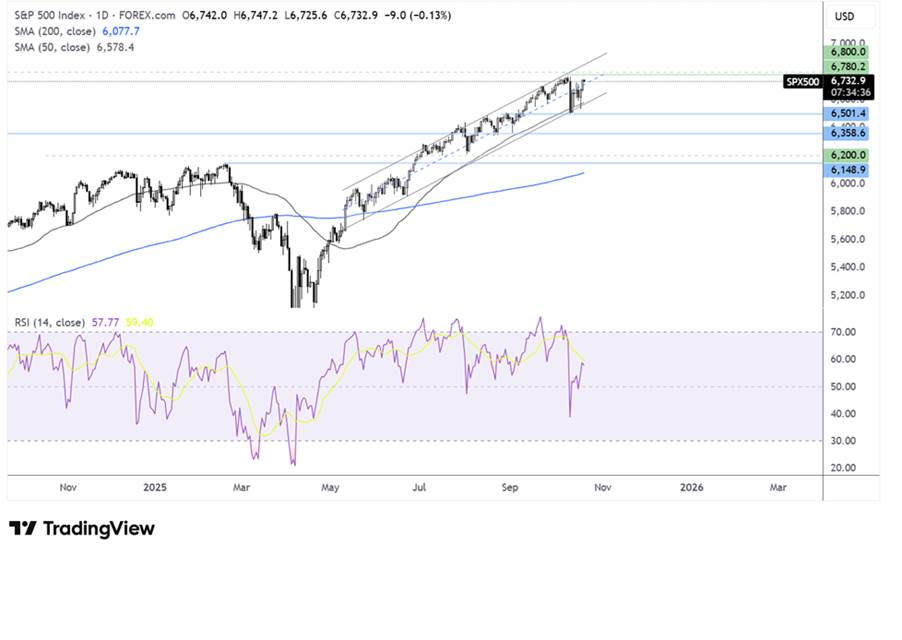Click the SMA (200, close) legend label
The width and height of the screenshot is (902, 640).
click(x=55, y=32)
